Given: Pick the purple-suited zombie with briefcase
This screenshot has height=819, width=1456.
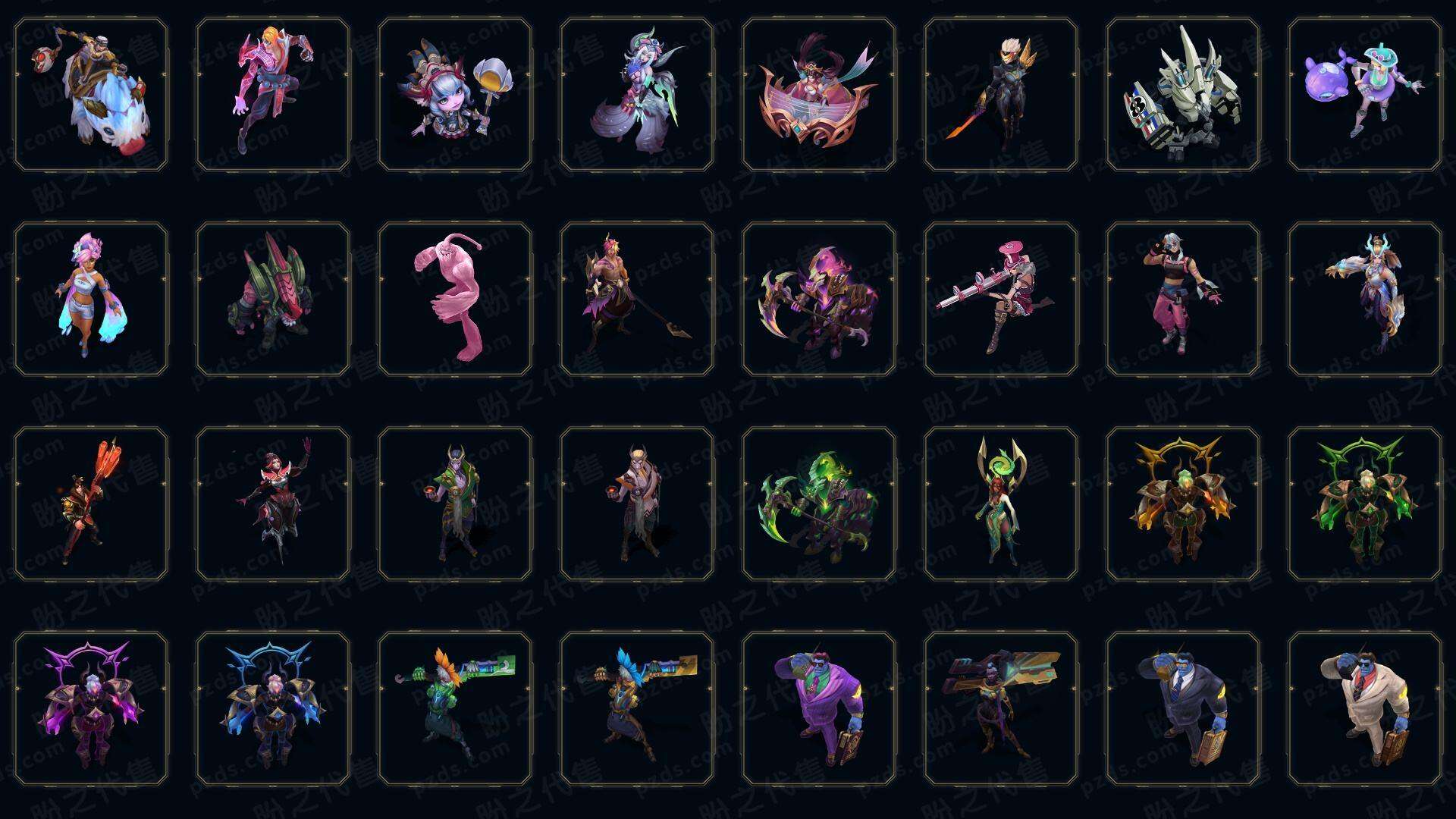Looking at the screenshot, I should click(x=819, y=708).
